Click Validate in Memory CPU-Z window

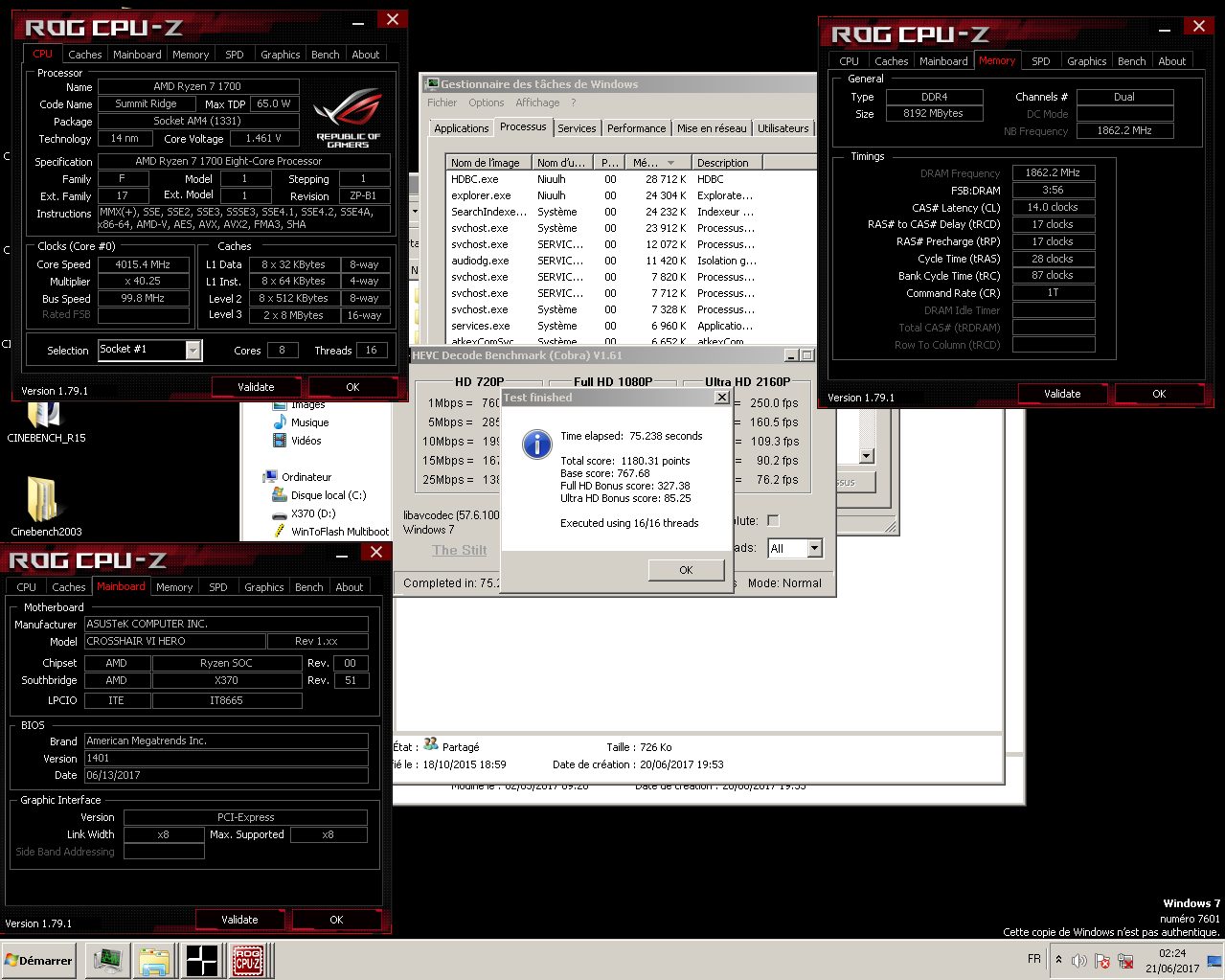pyautogui.click(x=1062, y=394)
